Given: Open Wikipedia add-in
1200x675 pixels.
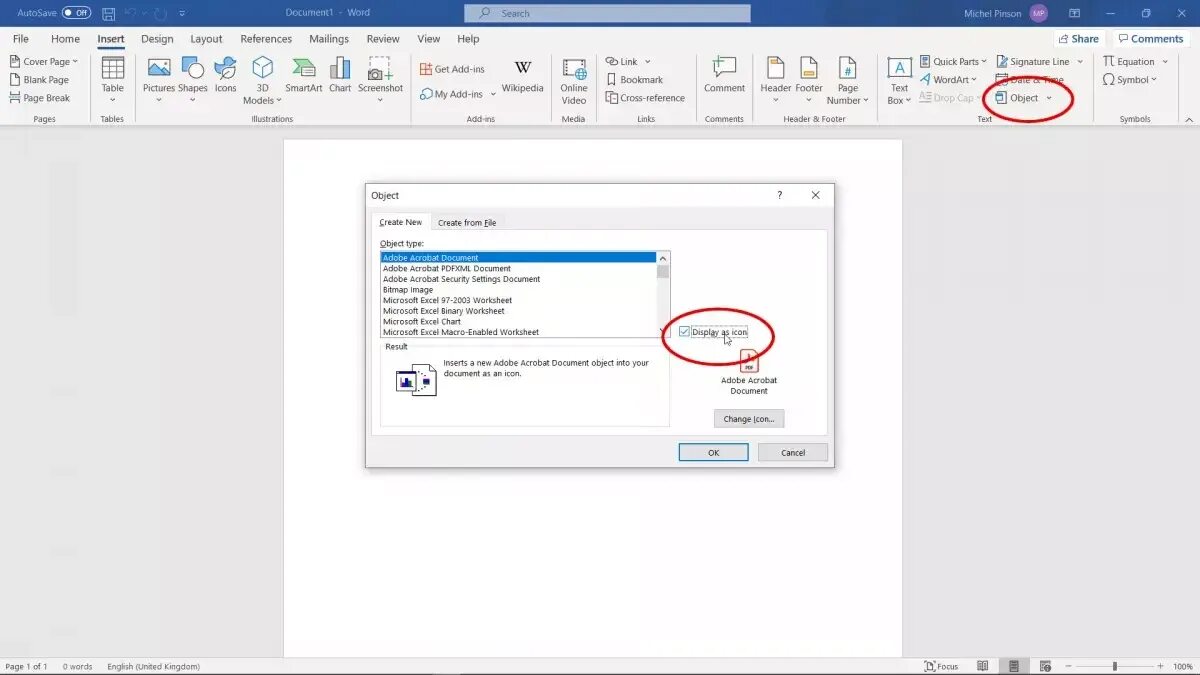Looking at the screenshot, I should click(x=523, y=76).
